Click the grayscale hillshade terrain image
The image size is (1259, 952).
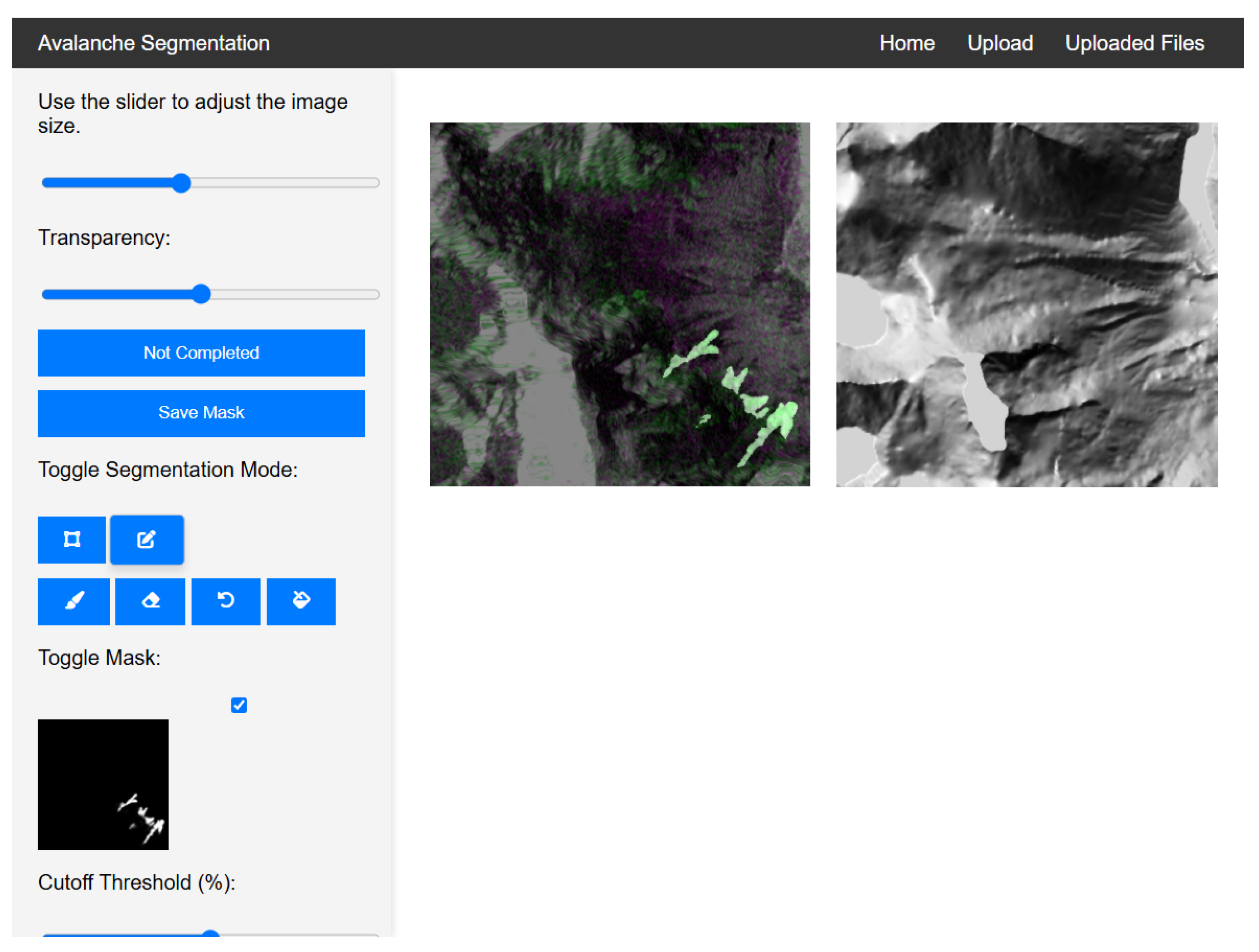click(1026, 305)
